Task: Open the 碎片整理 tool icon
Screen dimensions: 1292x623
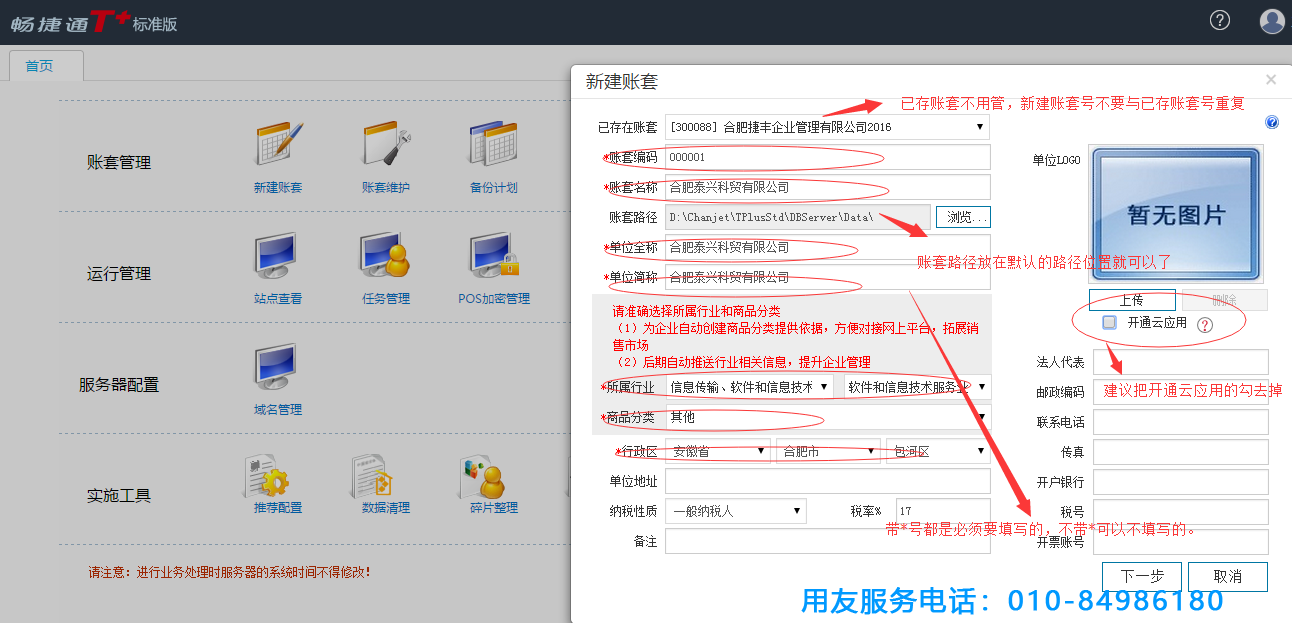Action: [484, 477]
